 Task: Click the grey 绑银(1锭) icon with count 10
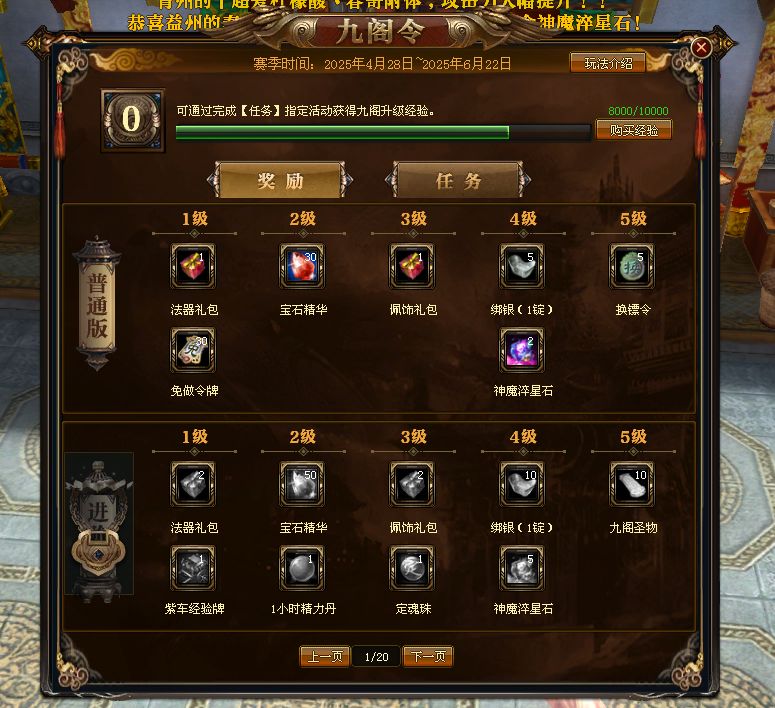[522, 484]
